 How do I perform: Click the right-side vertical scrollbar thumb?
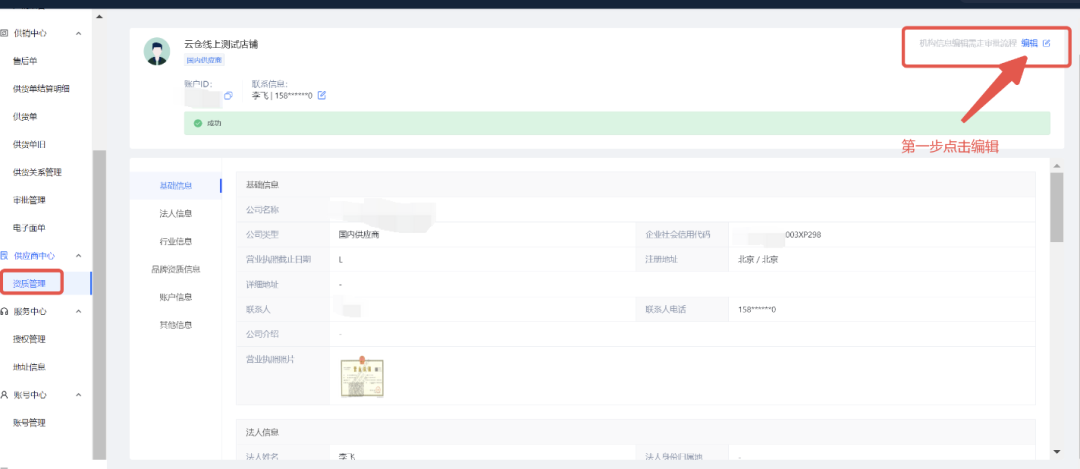click(x=1057, y=206)
